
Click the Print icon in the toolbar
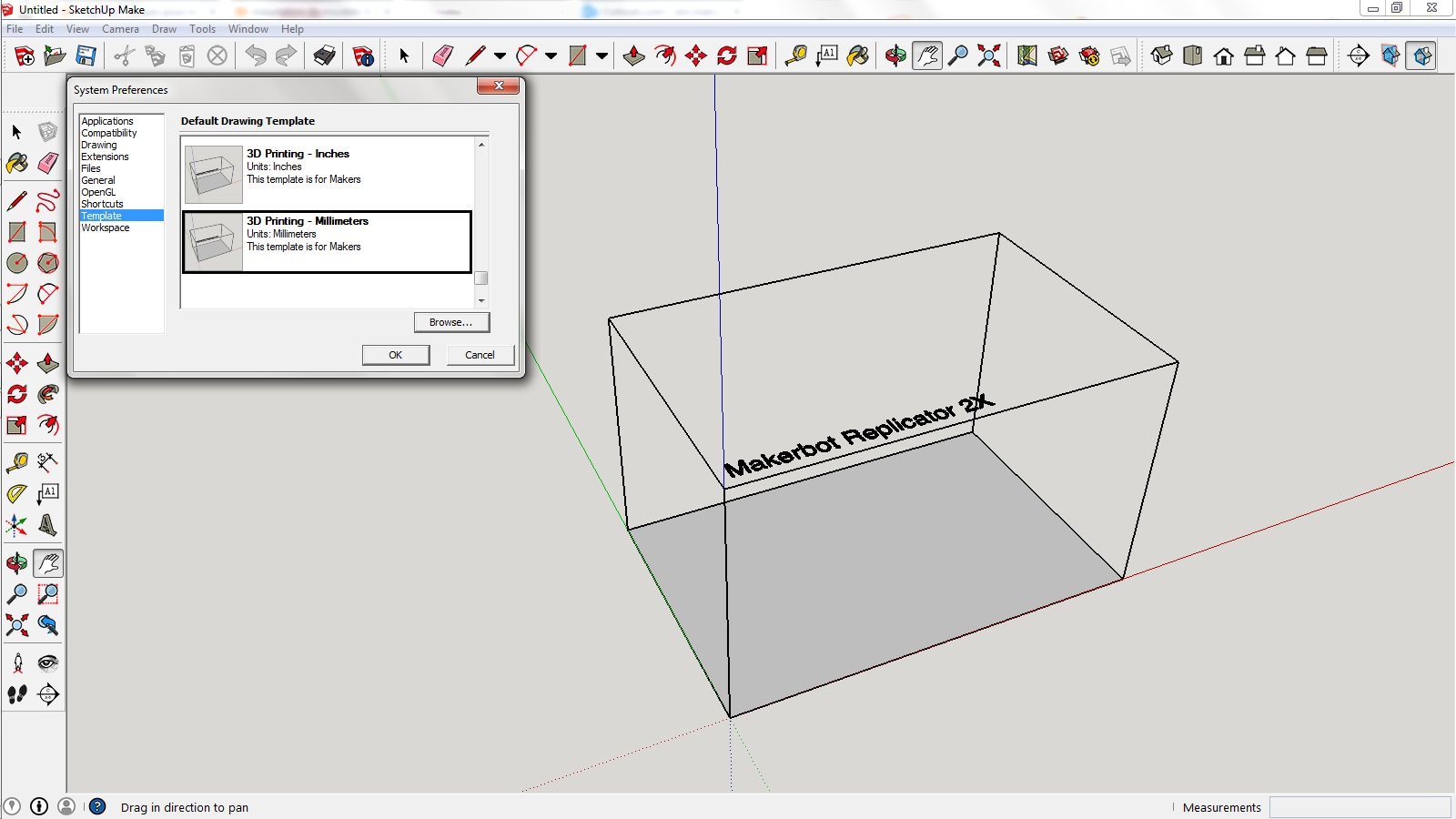(324, 56)
